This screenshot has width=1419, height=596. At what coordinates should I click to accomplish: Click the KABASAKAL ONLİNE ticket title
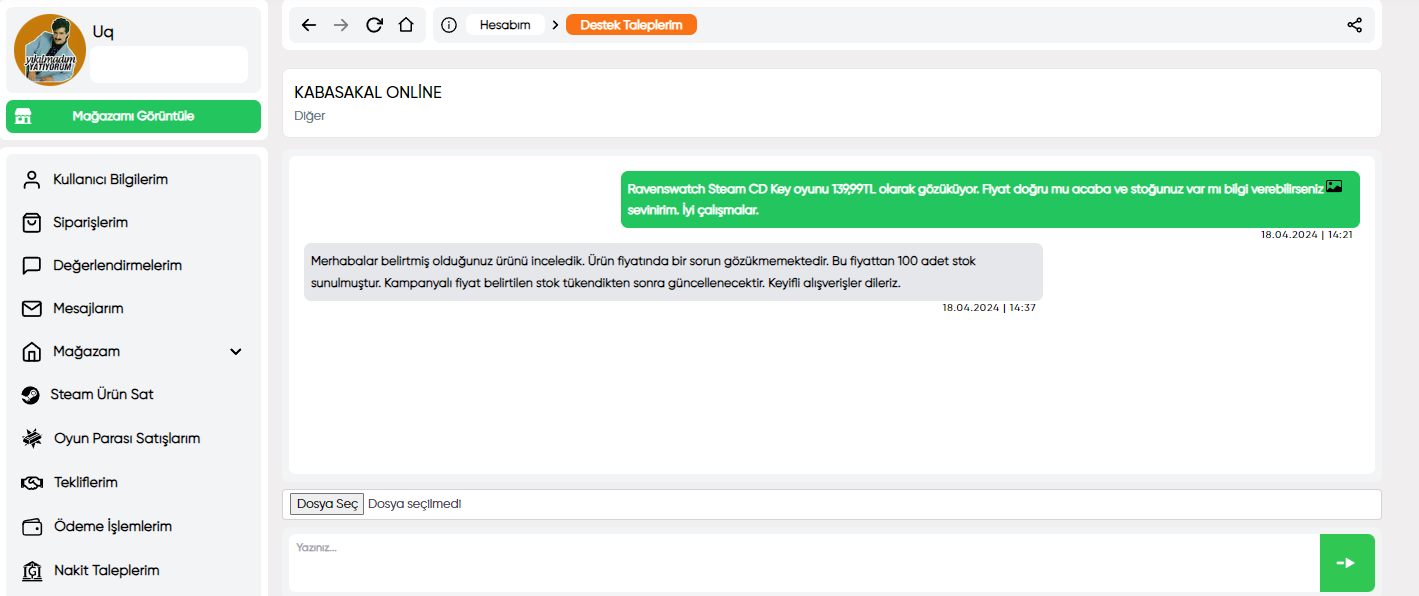(368, 92)
